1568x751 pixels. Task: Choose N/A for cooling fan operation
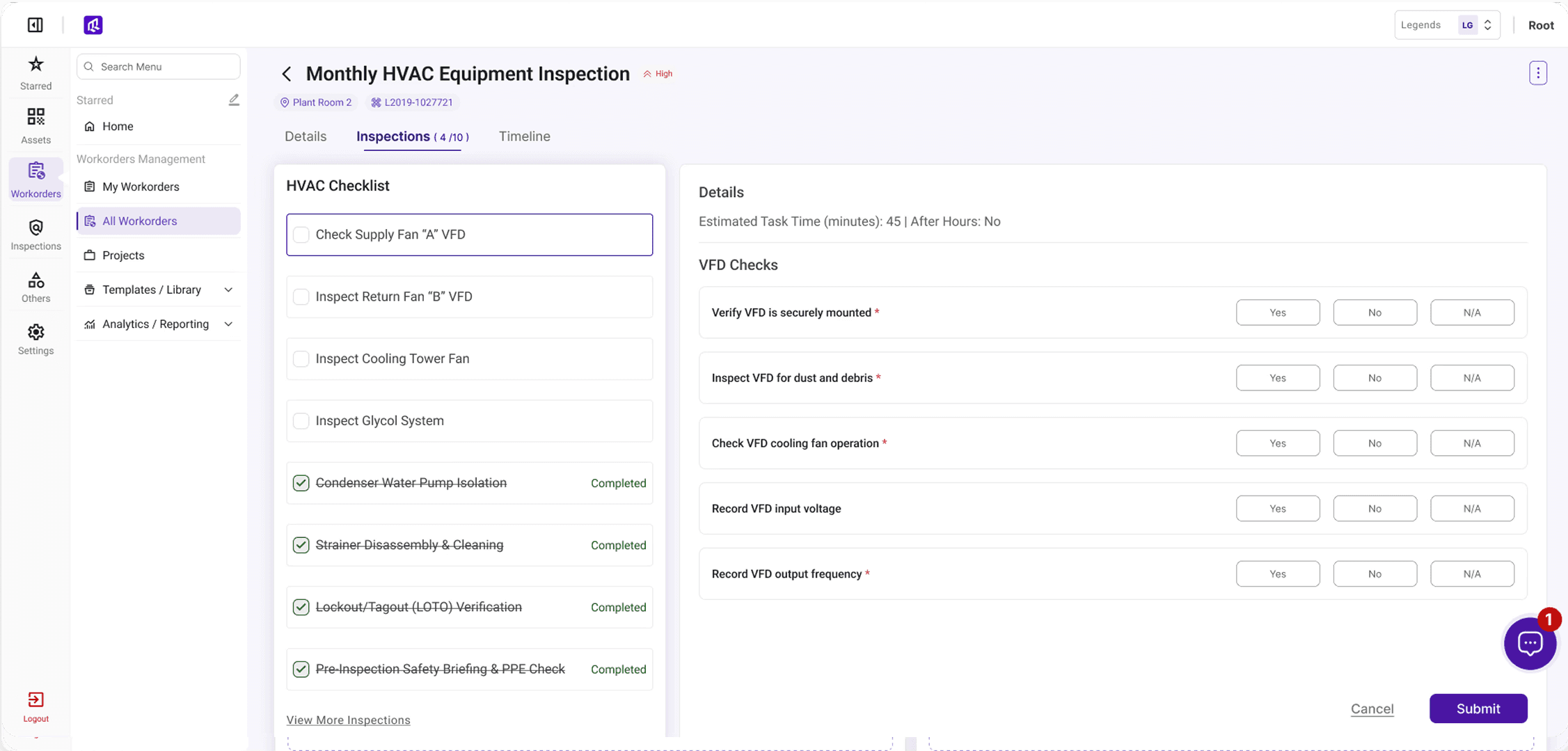click(x=1472, y=443)
